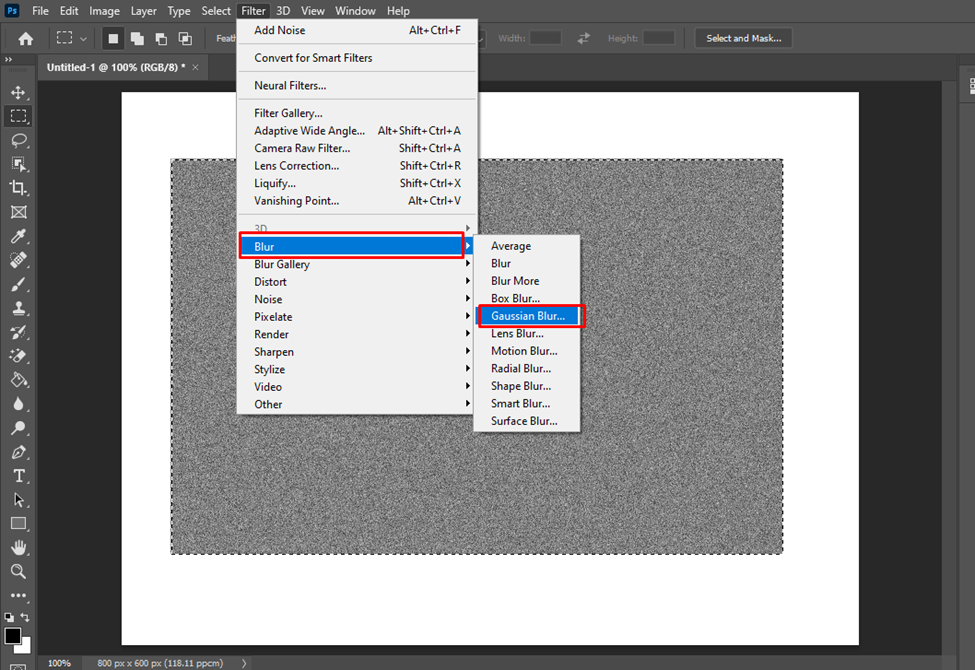
Task: Click the Select and Mask button
Action: pos(744,38)
